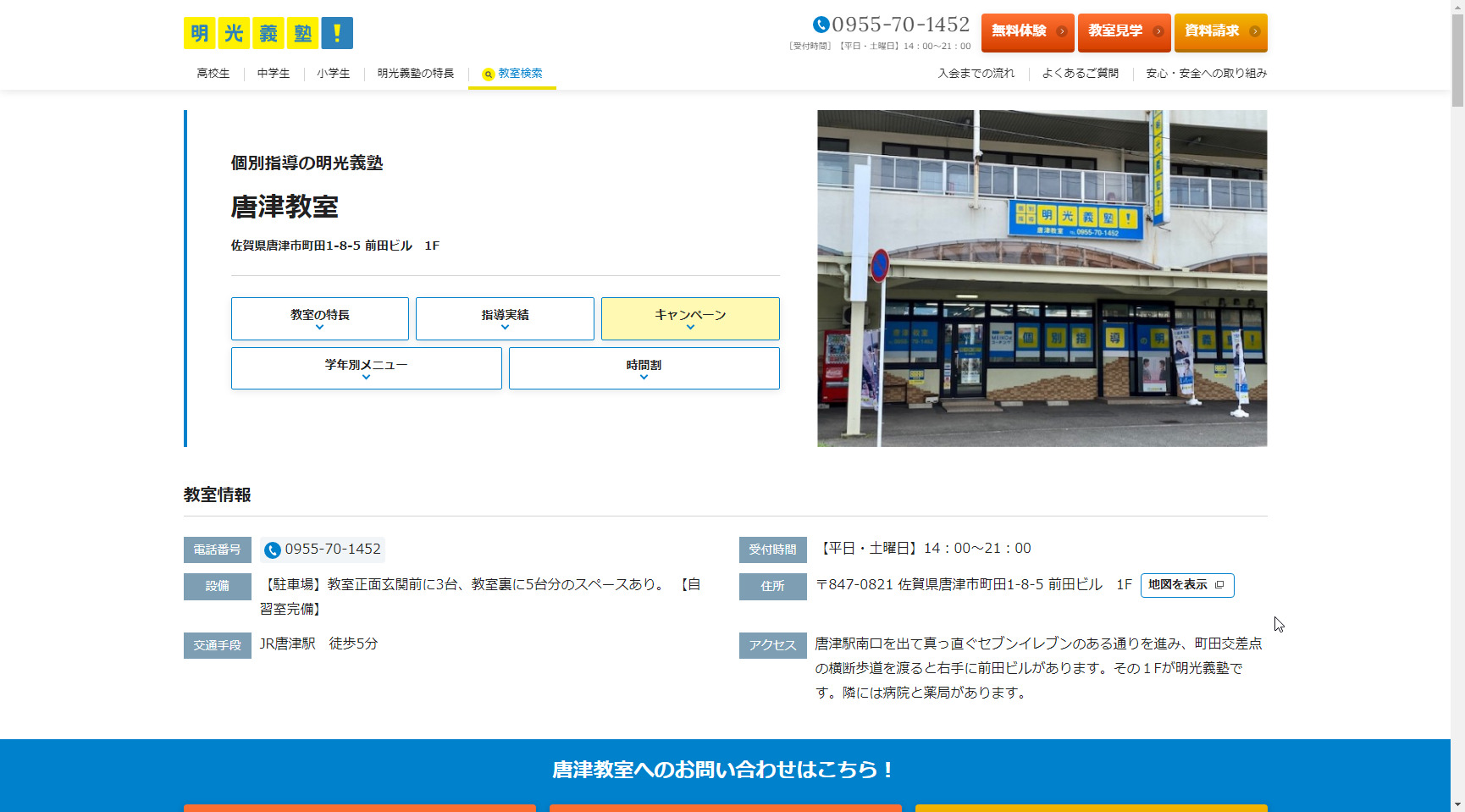
Task: Click 教室情報 section heading
Action: point(218,495)
